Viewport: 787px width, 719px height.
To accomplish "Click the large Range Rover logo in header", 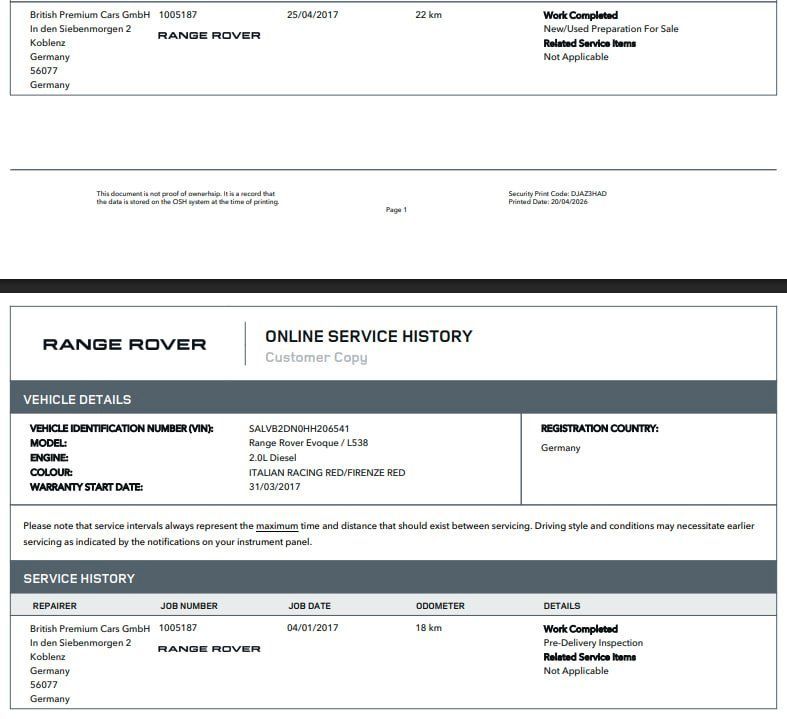I will pos(124,345).
